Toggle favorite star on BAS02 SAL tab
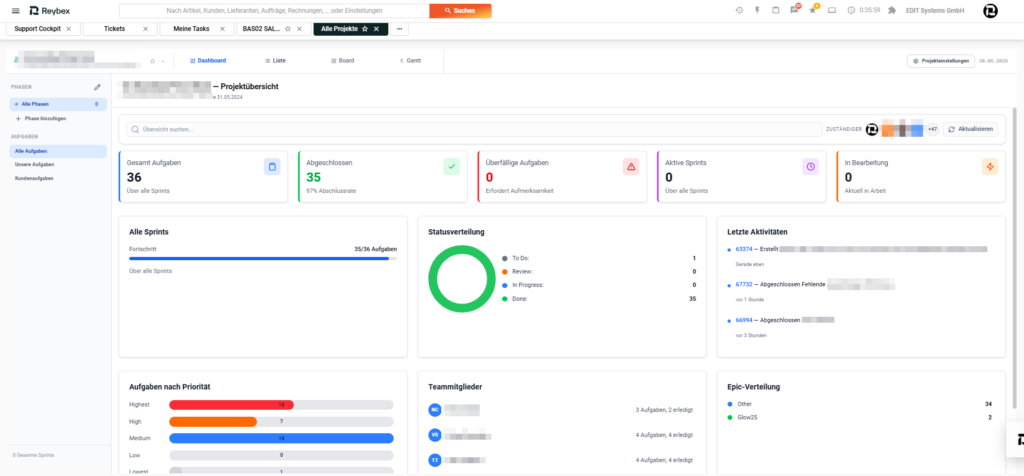Image resolution: width=1024 pixels, height=476 pixels. tap(288, 29)
